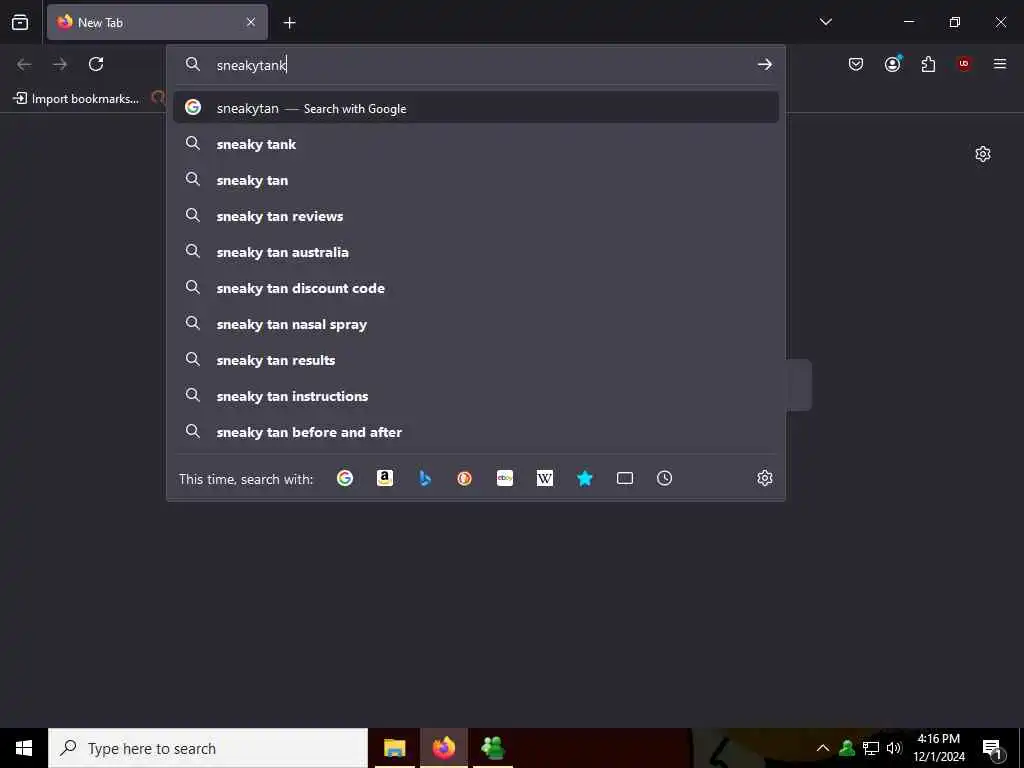The height and width of the screenshot is (768, 1024).
Task: Search with Google one-off icon
Action: pyautogui.click(x=345, y=478)
